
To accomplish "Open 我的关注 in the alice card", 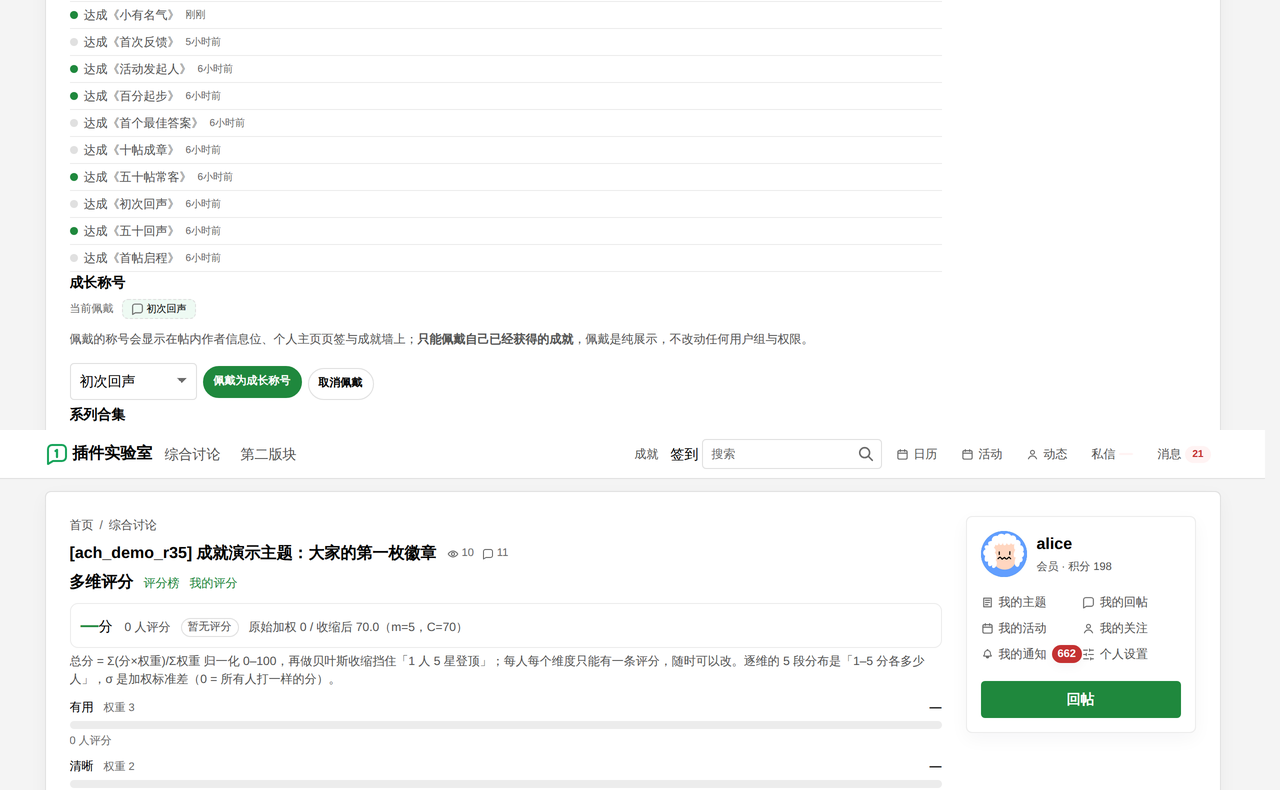I will (1115, 628).
